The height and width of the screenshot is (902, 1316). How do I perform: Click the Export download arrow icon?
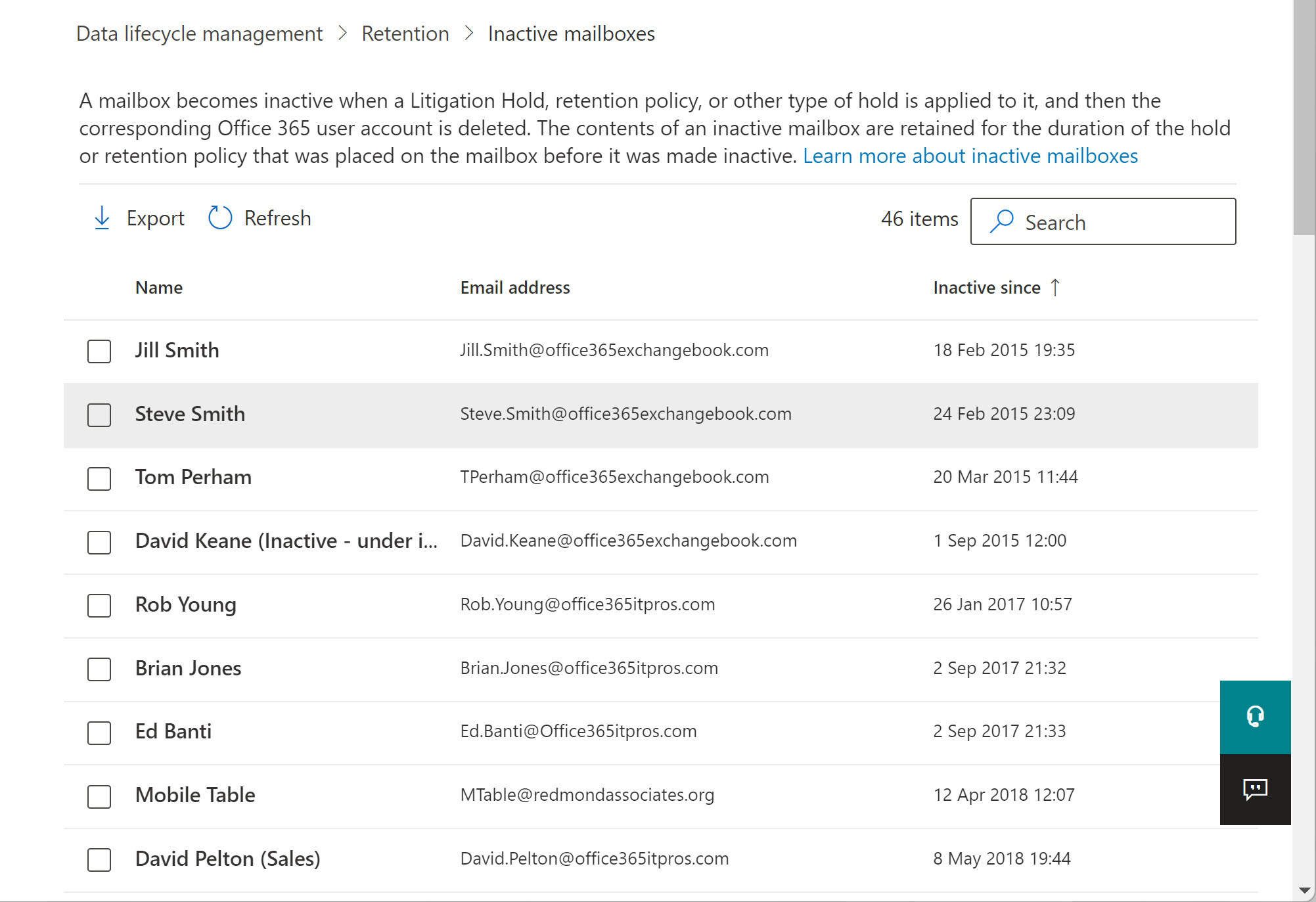(102, 218)
